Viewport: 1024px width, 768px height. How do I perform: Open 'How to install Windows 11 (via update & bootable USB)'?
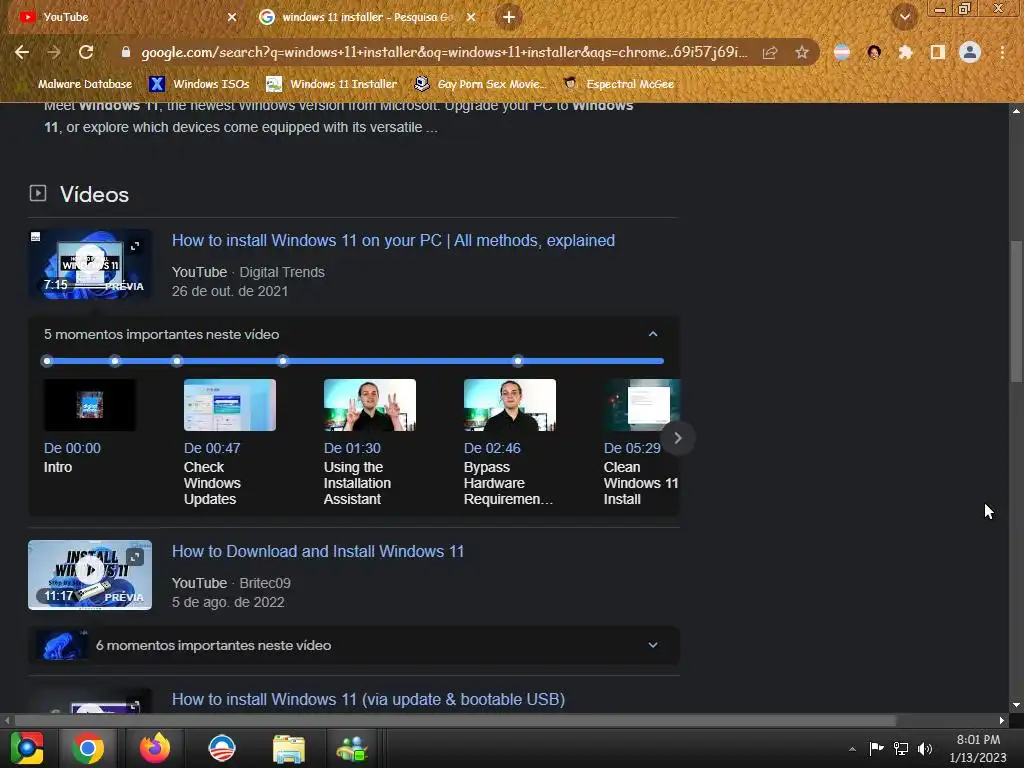coord(368,699)
